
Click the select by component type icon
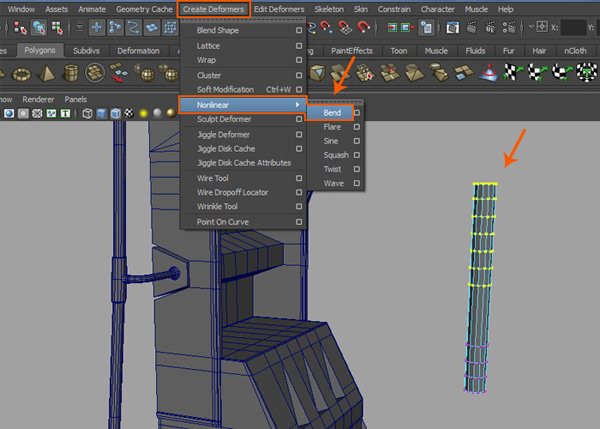(57, 28)
